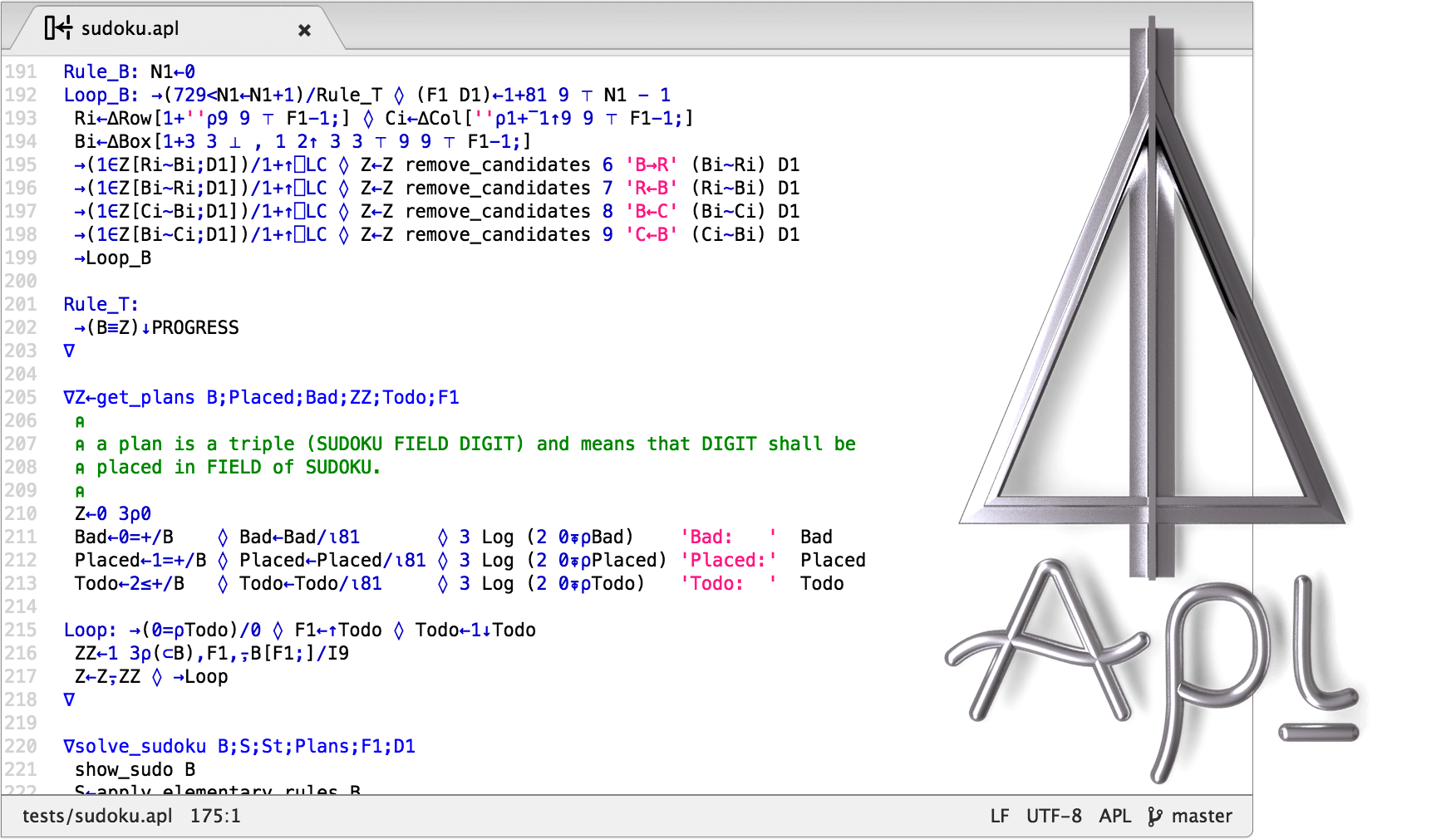The image size is (1456, 839).
Task: Click the 'B←C' string literal
Action: (652, 211)
